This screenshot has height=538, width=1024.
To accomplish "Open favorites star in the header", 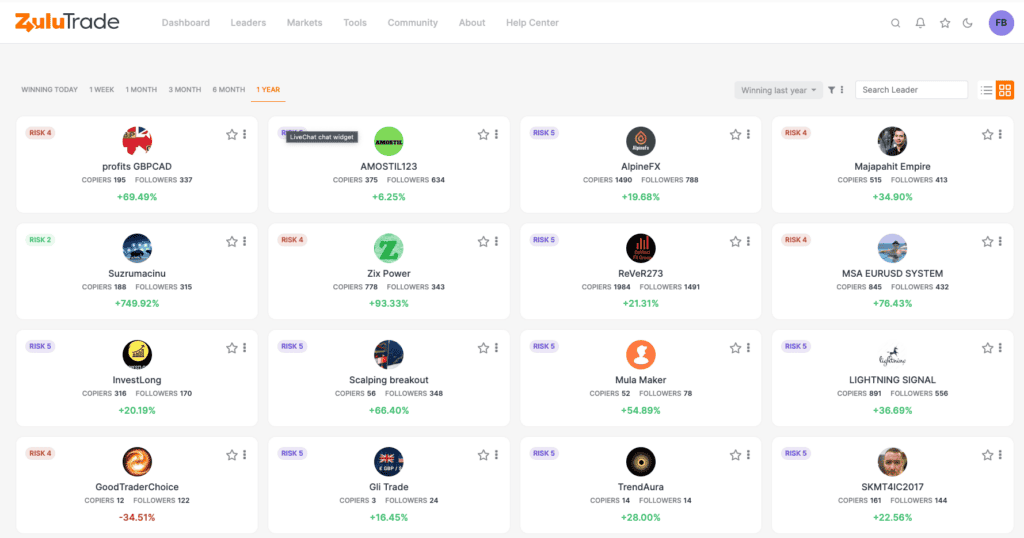I will point(945,23).
